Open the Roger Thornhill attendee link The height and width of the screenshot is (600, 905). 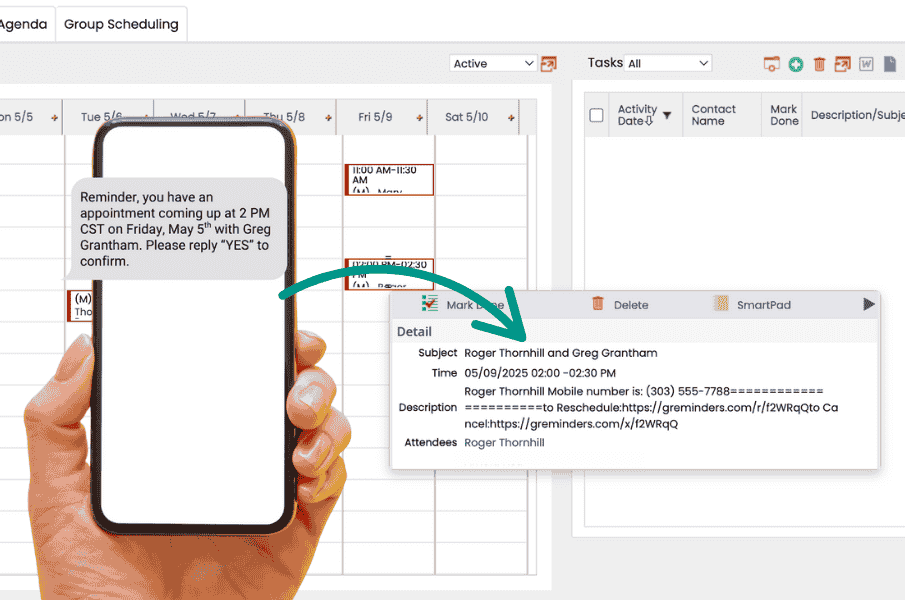click(x=504, y=442)
